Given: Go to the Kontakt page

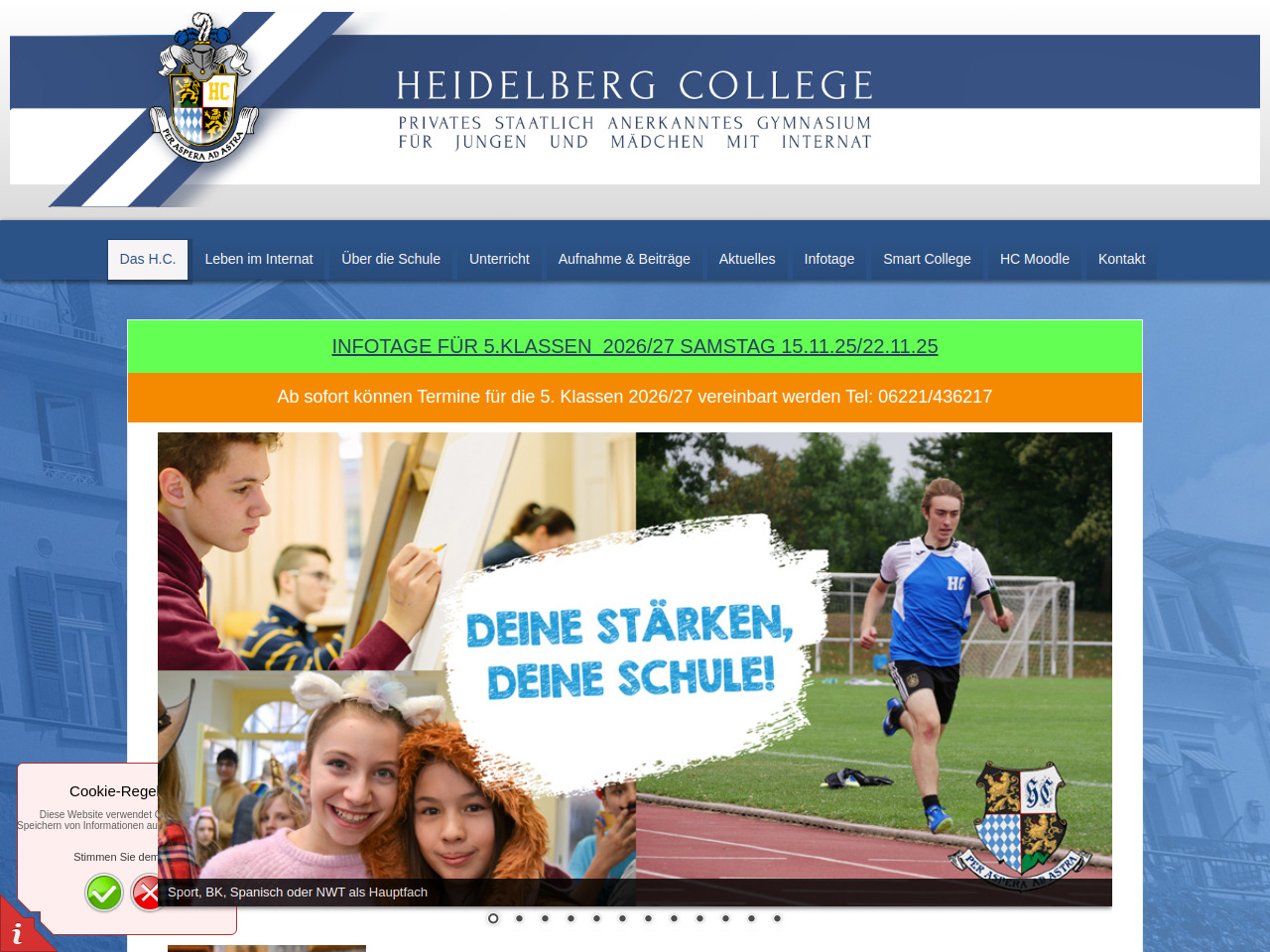Looking at the screenshot, I should [1121, 260].
